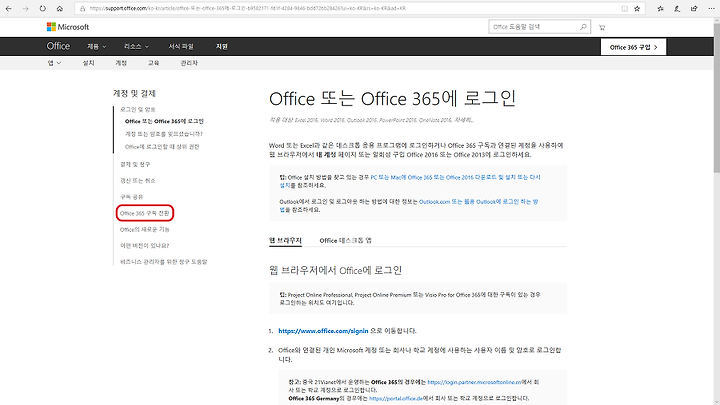Click the 'Office 365 구입' button

click(x=633, y=47)
